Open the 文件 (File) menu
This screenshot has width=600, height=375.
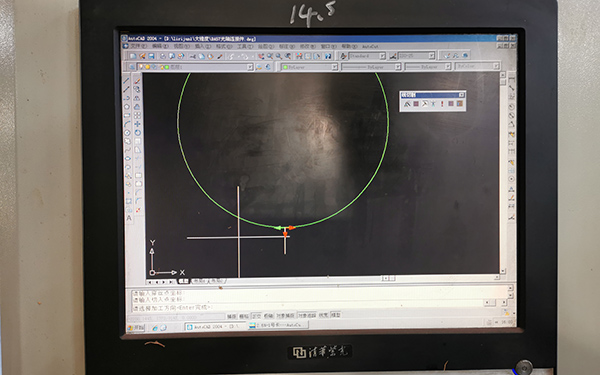(138, 46)
